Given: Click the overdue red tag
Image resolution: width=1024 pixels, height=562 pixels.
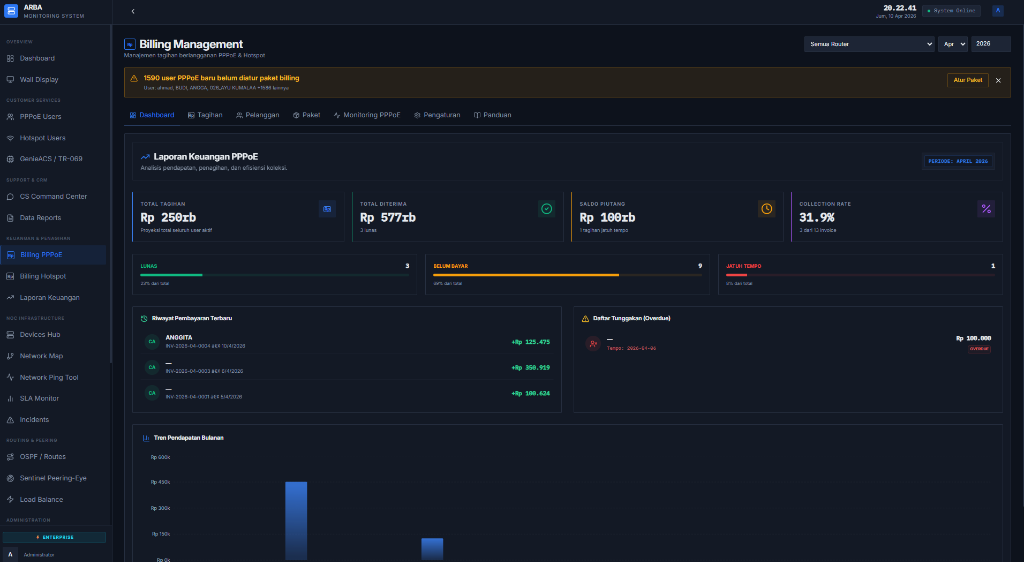Looking at the screenshot, I should pos(979,349).
